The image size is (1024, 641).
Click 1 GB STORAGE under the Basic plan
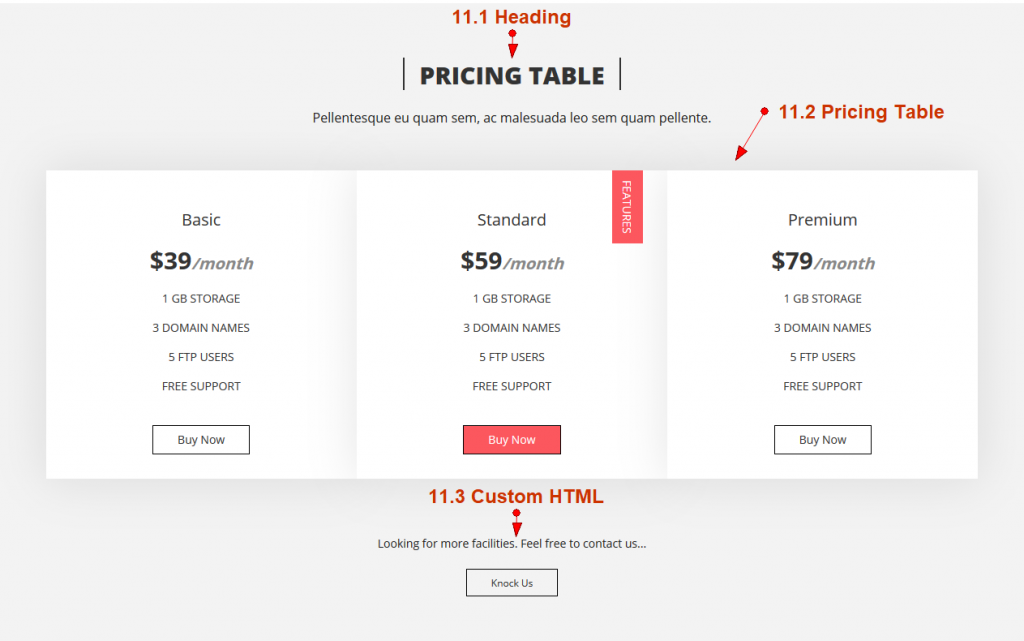(x=201, y=298)
